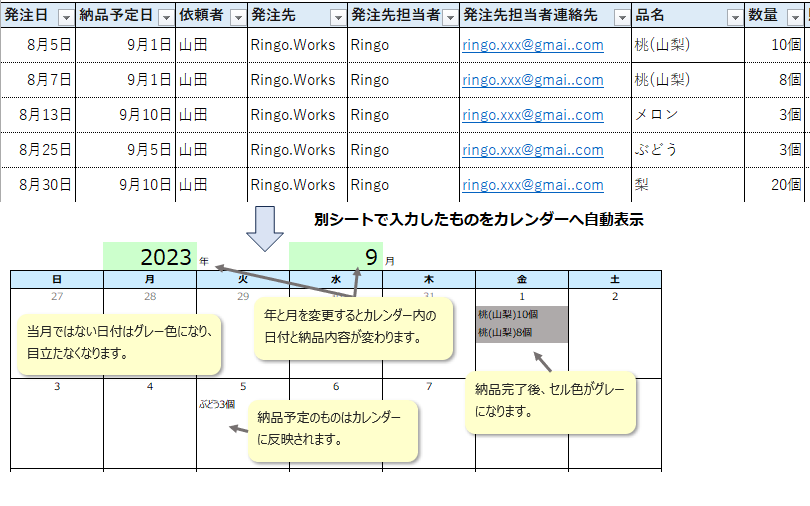Select calendar header 金
810x506 pixels.
coord(522,279)
